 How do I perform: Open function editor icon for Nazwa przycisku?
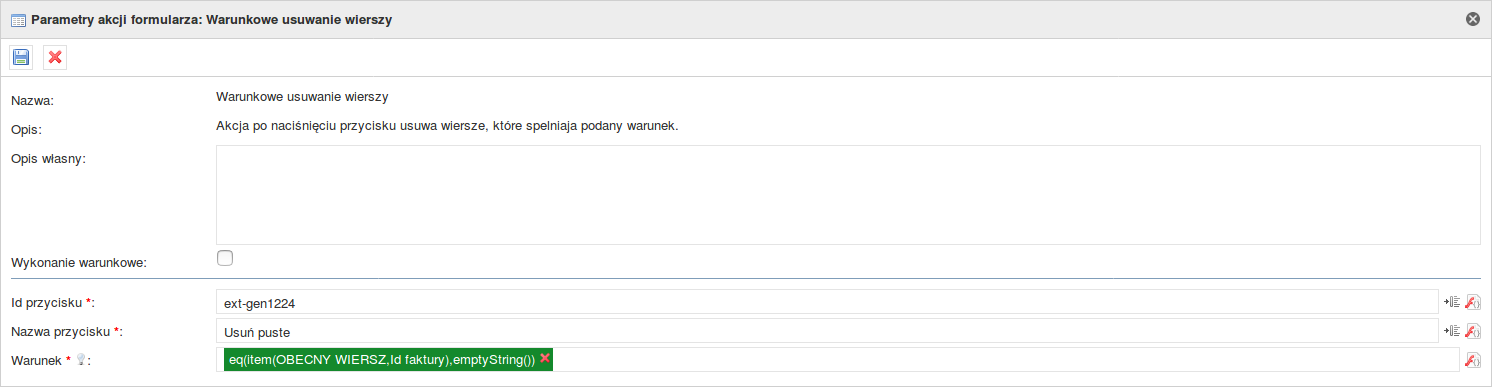[1472, 331]
